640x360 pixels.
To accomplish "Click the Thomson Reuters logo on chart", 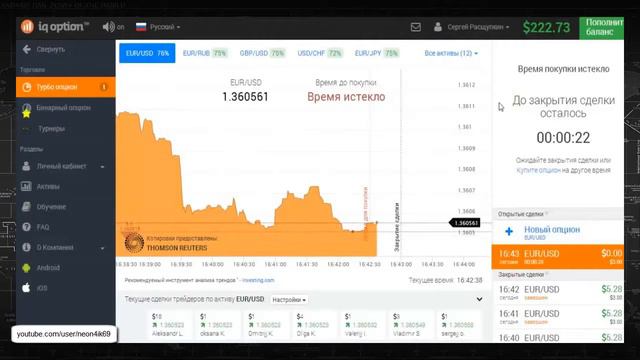I will [x=134, y=243].
